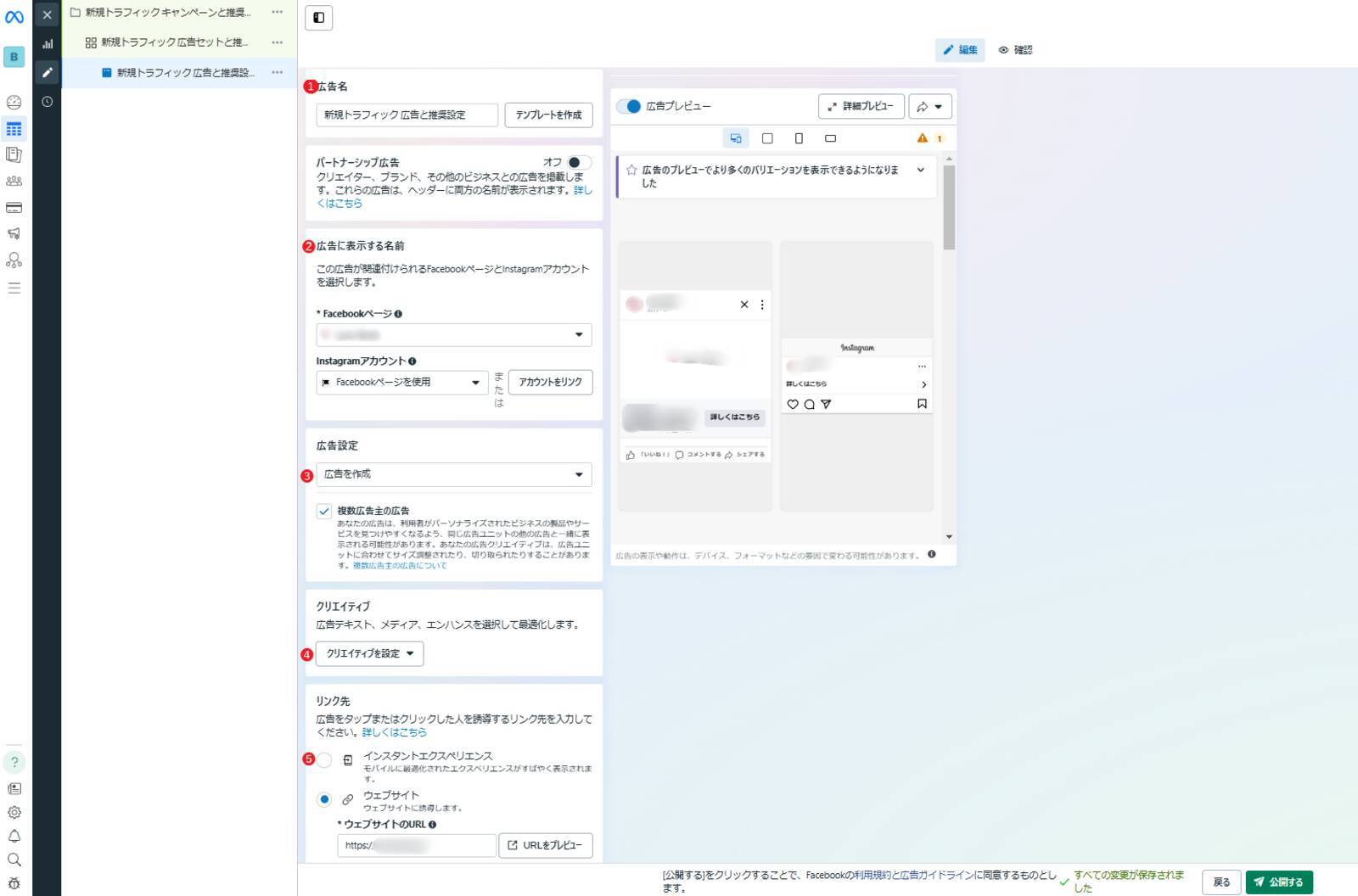Open the クリエイティブを設定 dropdown

[x=369, y=653]
